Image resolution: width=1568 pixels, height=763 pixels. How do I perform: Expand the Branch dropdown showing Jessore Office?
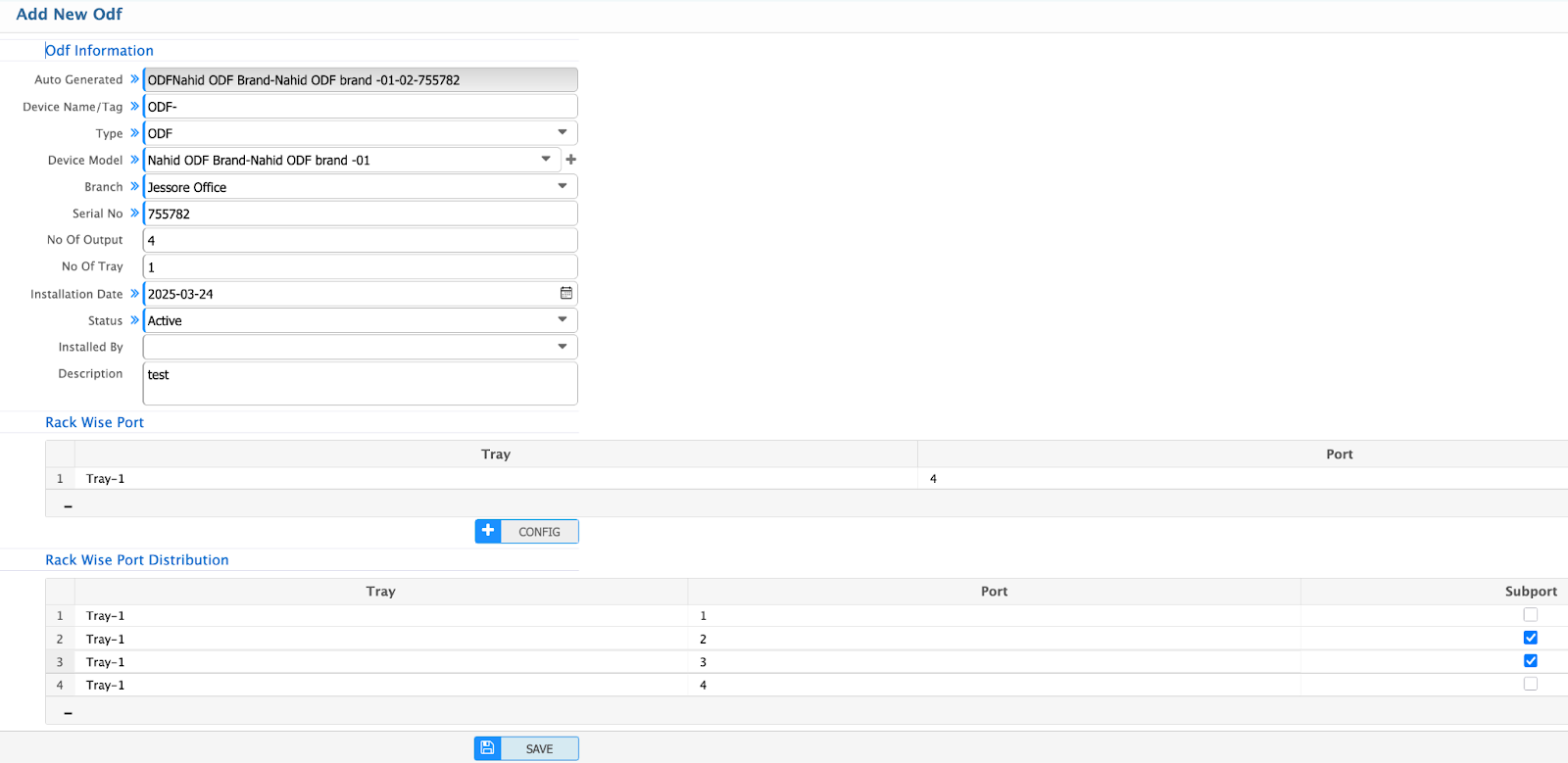pyautogui.click(x=563, y=186)
